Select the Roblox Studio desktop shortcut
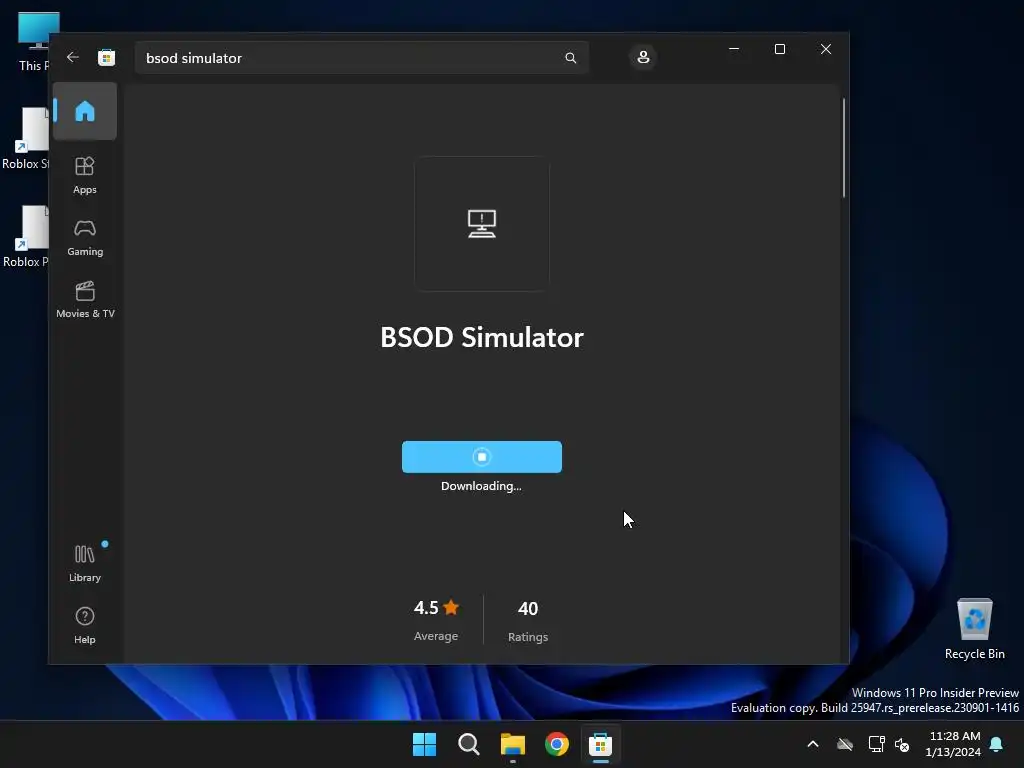The width and height of the screenshot is (1024, 768). (x=26, y=138)
